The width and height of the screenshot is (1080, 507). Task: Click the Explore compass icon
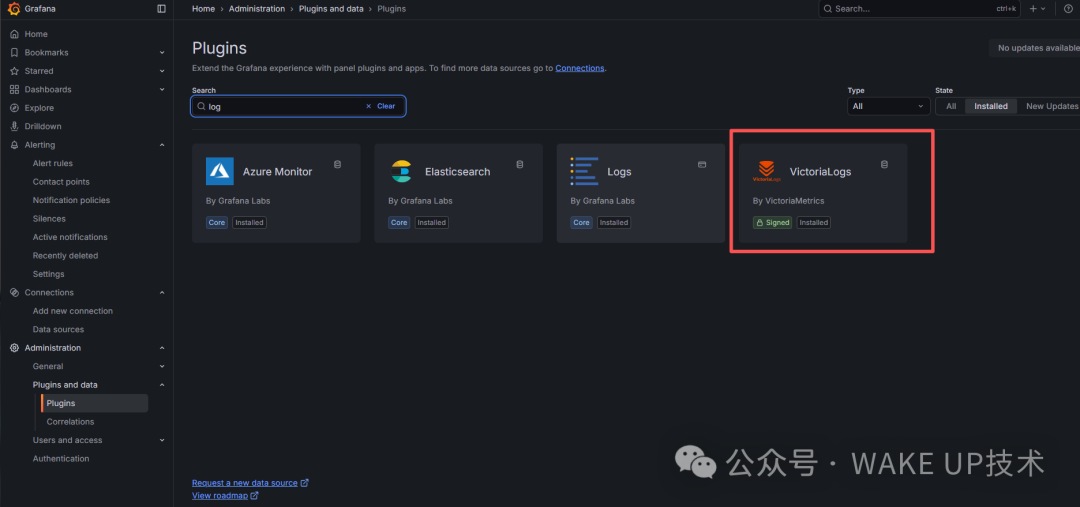coord(14,108)
